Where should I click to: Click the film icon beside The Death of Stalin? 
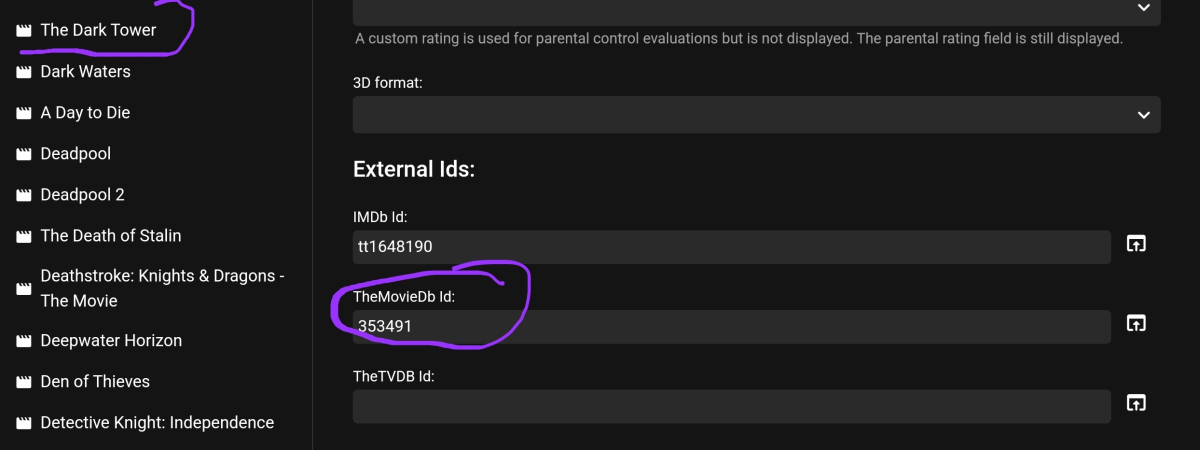click(x=24, y=236)
